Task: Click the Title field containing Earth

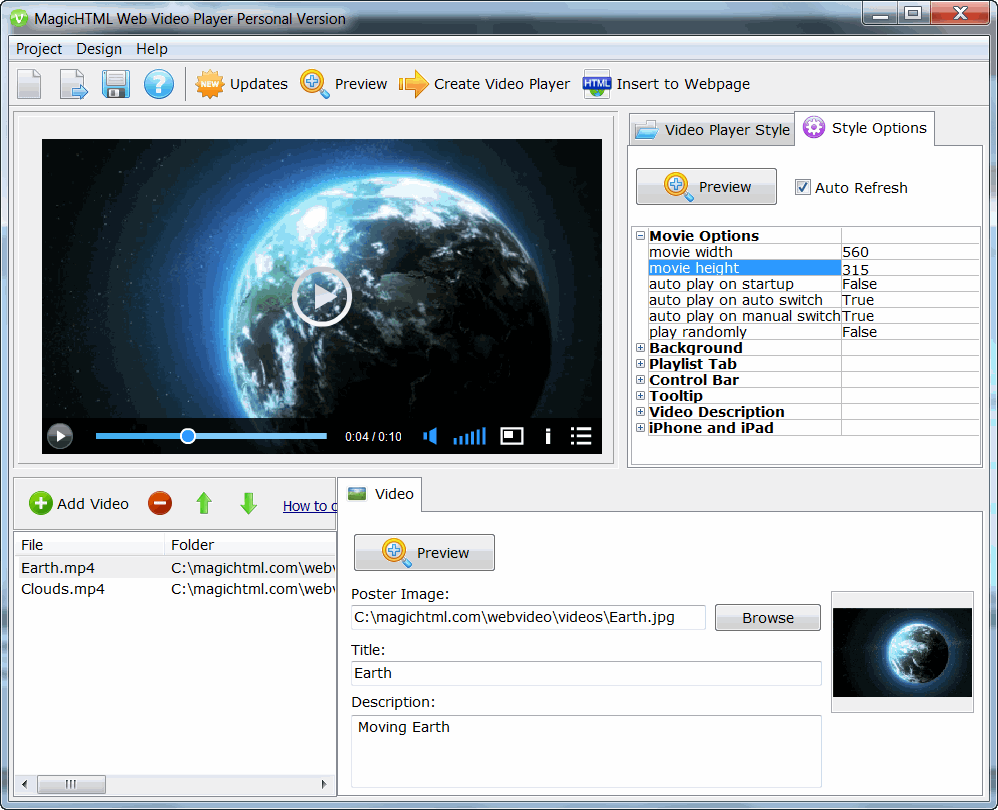Action: point(586,673)
